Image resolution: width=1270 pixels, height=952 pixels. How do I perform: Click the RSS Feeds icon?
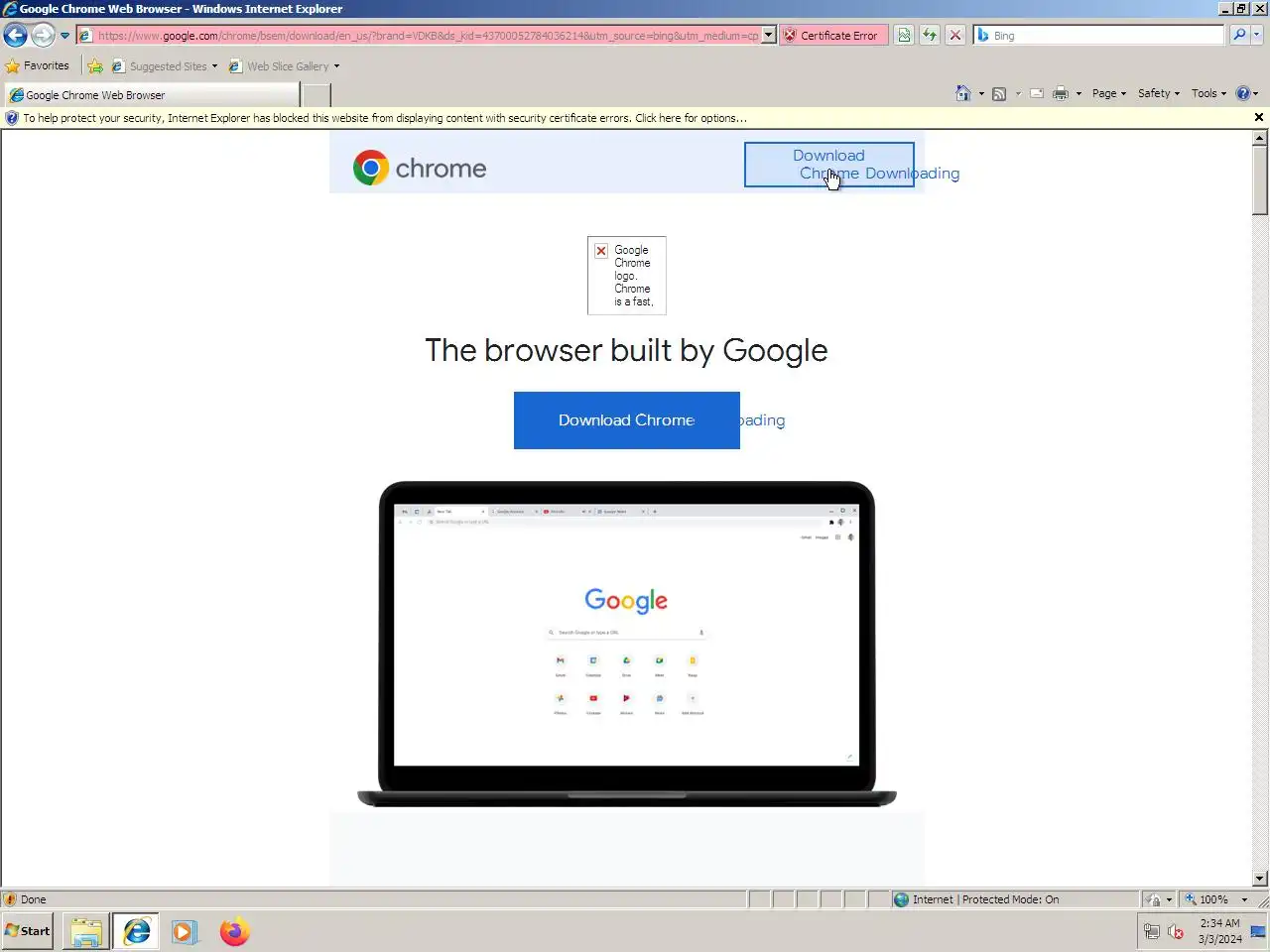999,94
